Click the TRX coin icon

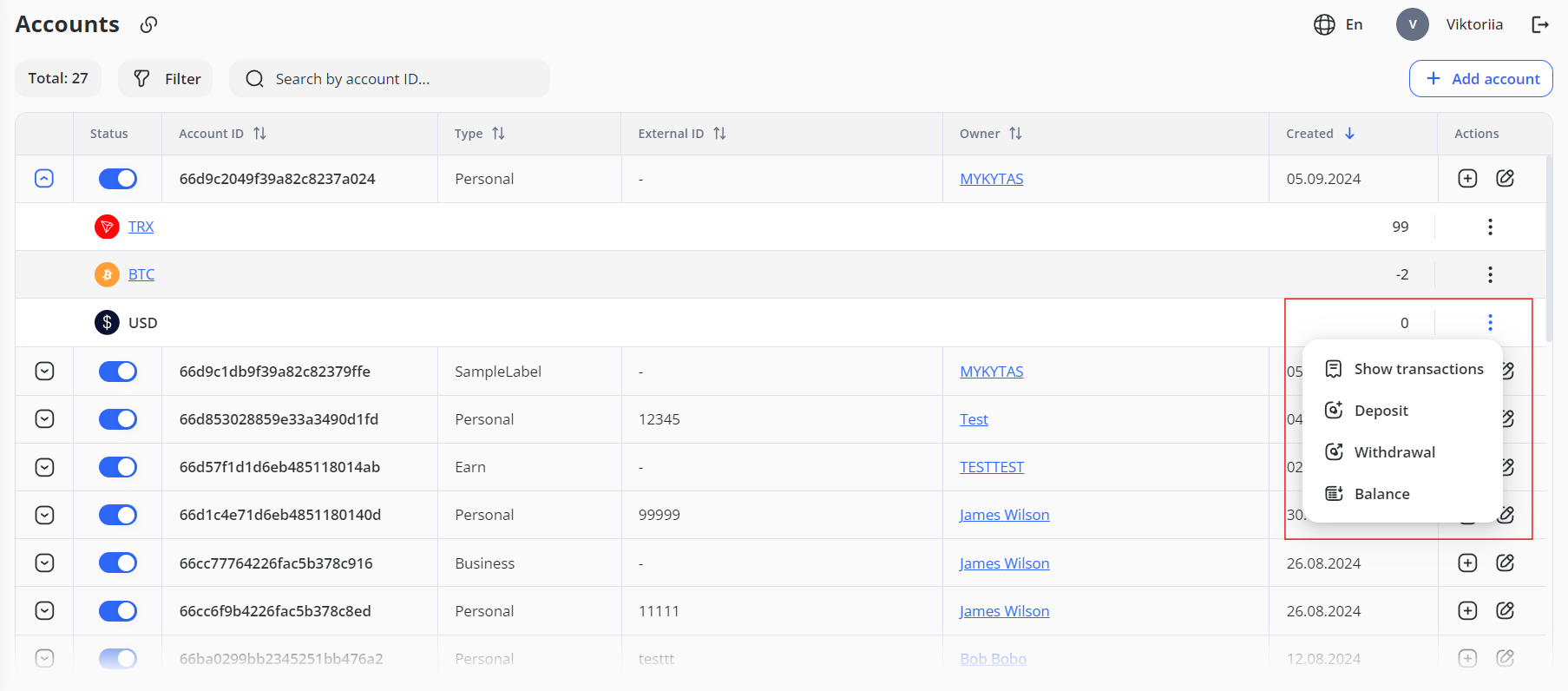pos(107,227)
